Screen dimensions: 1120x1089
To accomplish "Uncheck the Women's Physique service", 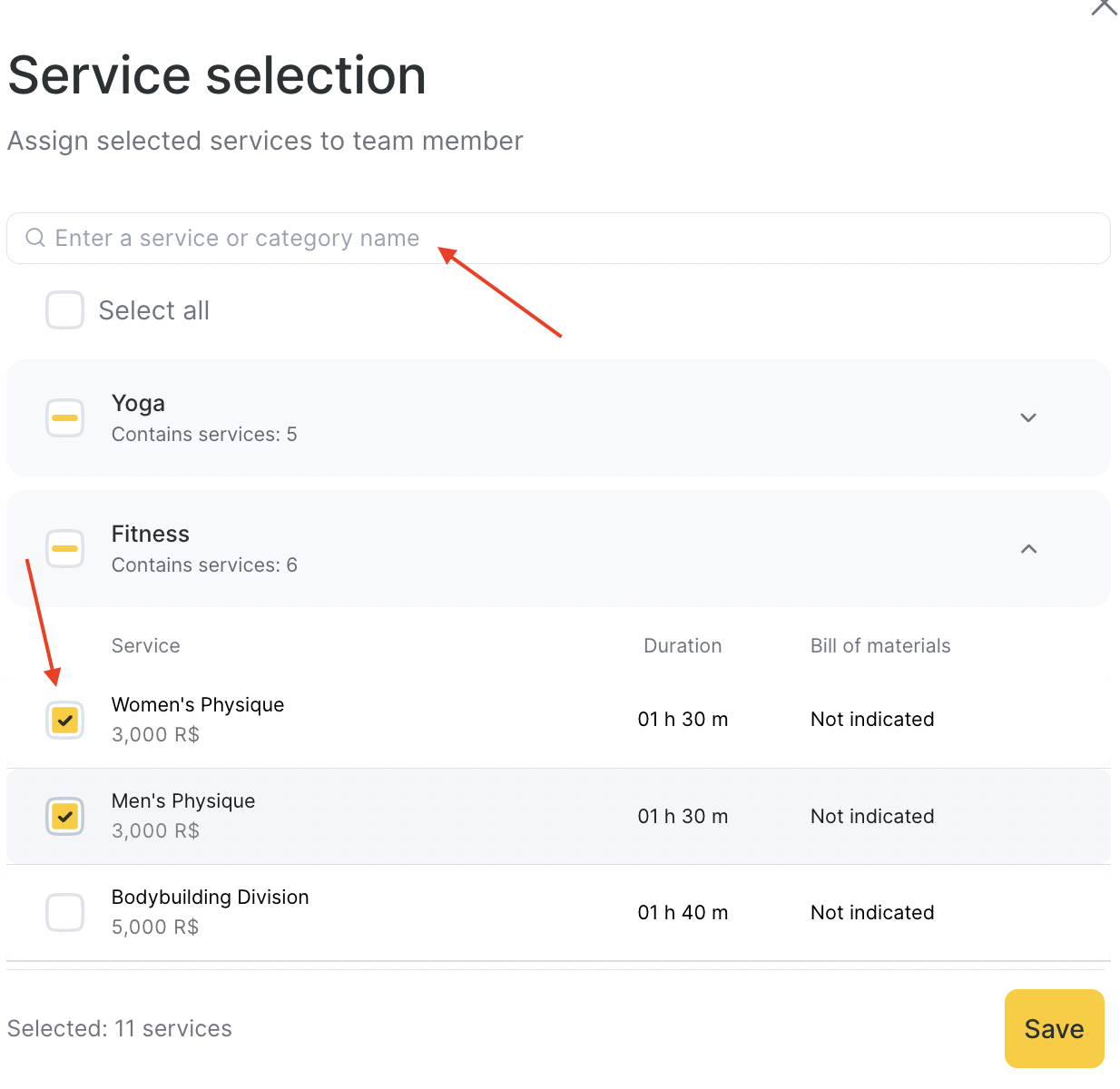I will coord(65,721).
